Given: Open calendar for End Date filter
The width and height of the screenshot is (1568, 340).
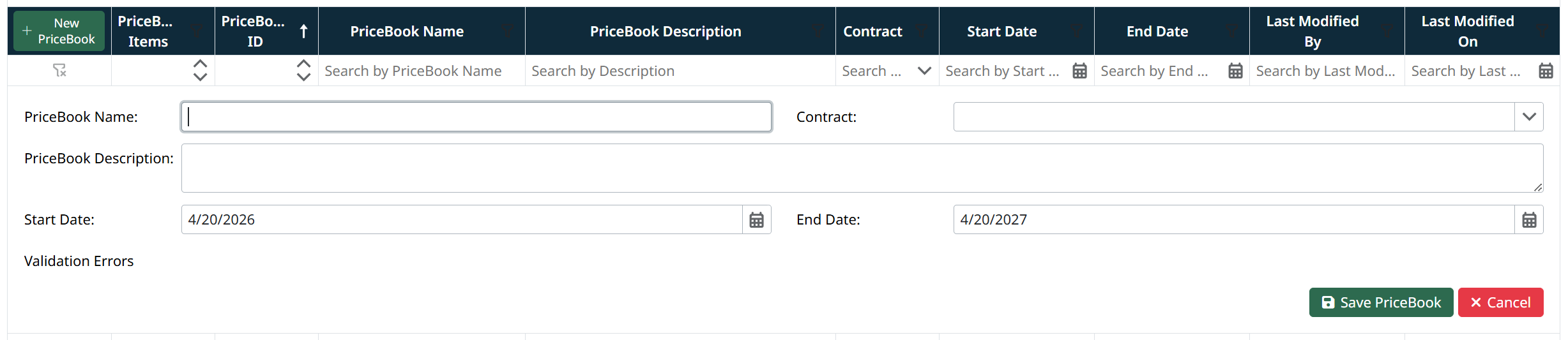Looking at the screenshot, I should [1235, 71].
